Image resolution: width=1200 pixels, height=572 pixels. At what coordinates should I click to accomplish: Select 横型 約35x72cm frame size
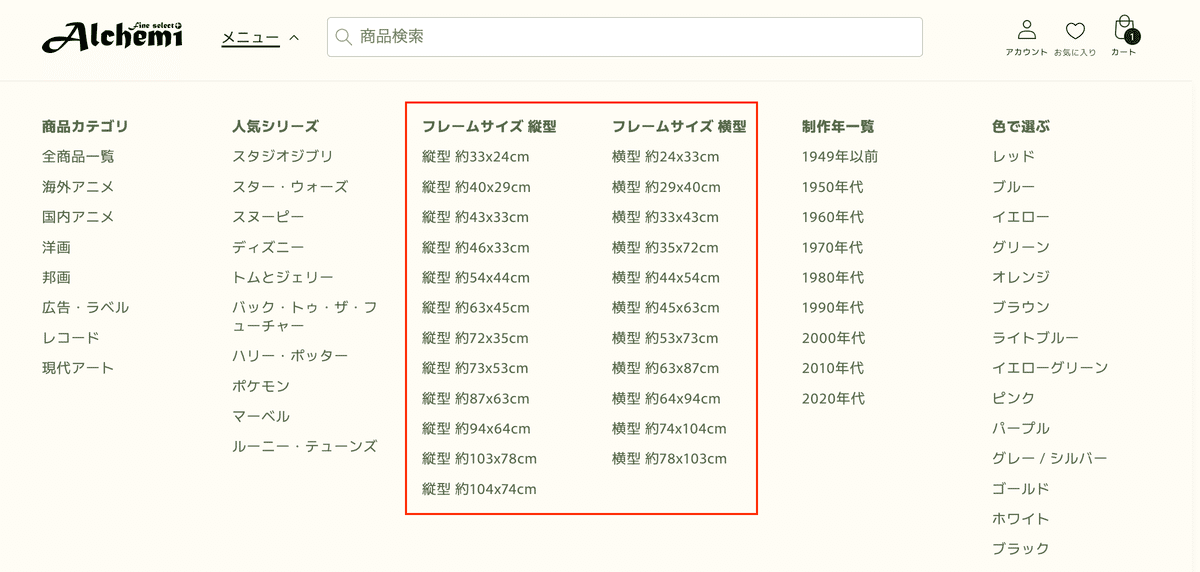pos(665,247)
